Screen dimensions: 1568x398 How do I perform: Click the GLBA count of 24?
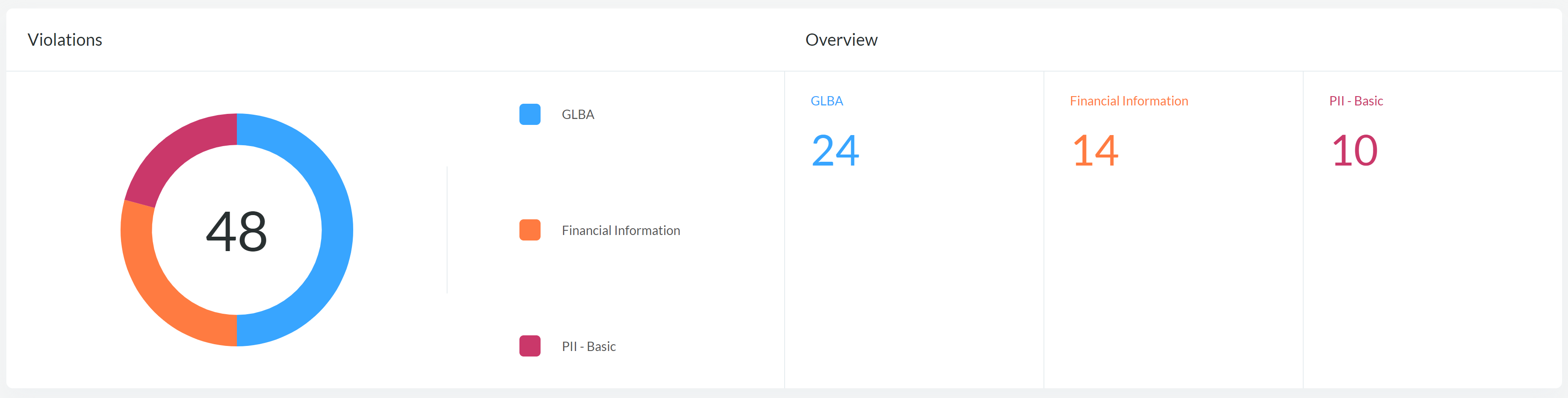(x=835, y=151)
